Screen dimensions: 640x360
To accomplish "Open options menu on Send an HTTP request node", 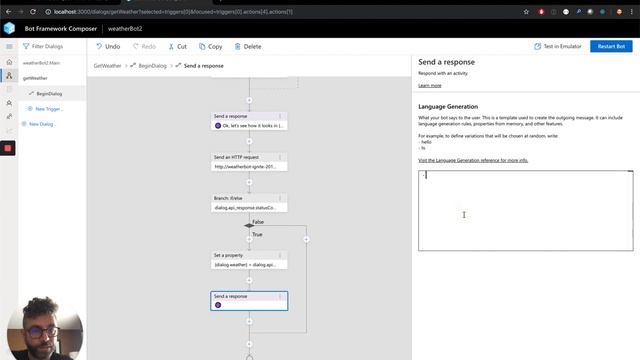I will coord(280,157).
